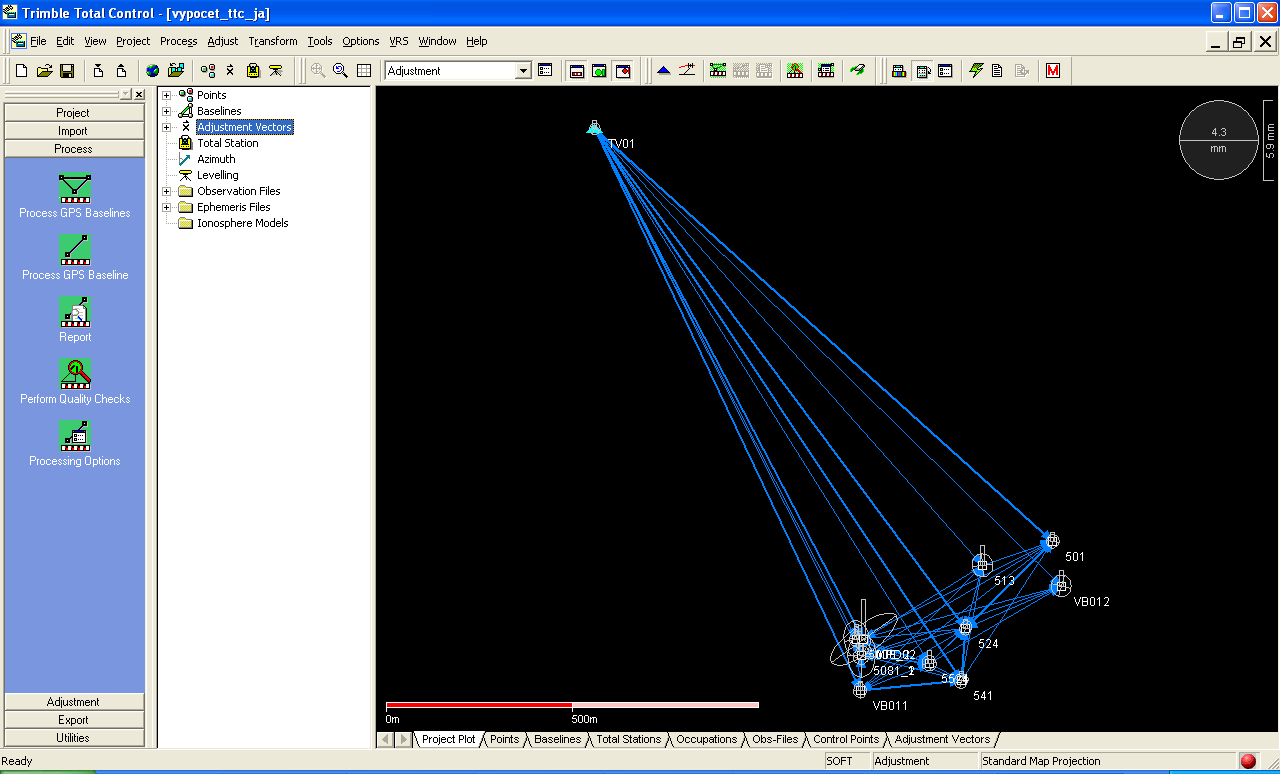This screenshot has height=774, width=1280.
Task: Click the green lightning bolt icon
Action: tap(976, 71)
